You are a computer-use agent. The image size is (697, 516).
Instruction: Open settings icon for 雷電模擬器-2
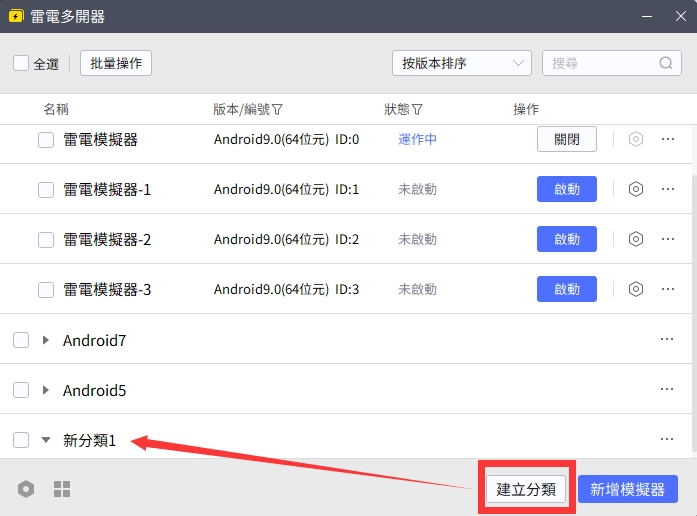[636, 239]
